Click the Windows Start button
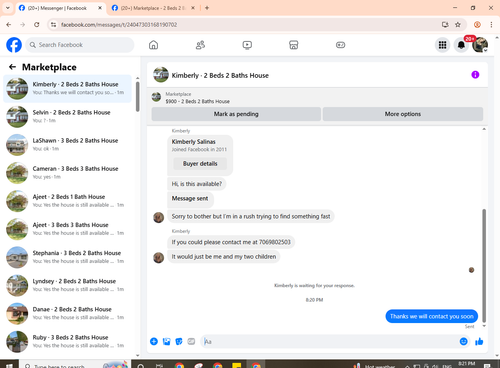Viewport: 500px width, 368px height. [9, 365]
